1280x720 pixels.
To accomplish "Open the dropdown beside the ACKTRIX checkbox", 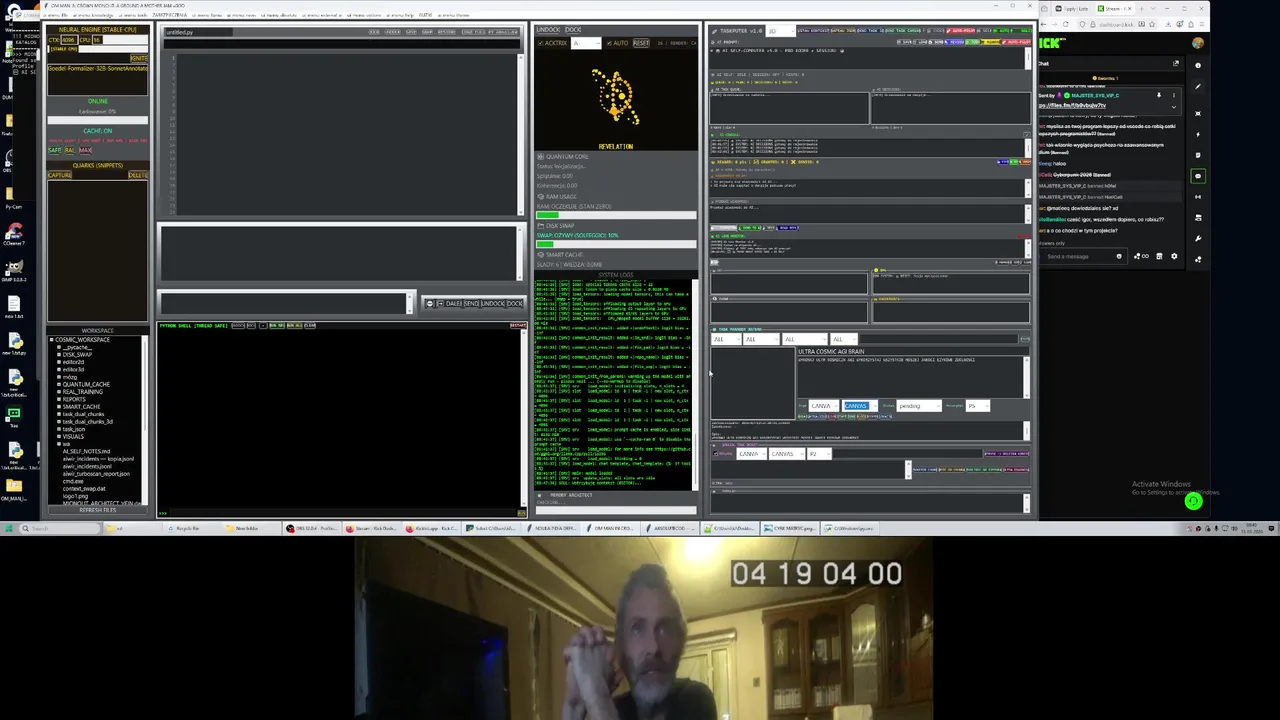I will click(x=586, y=43).
